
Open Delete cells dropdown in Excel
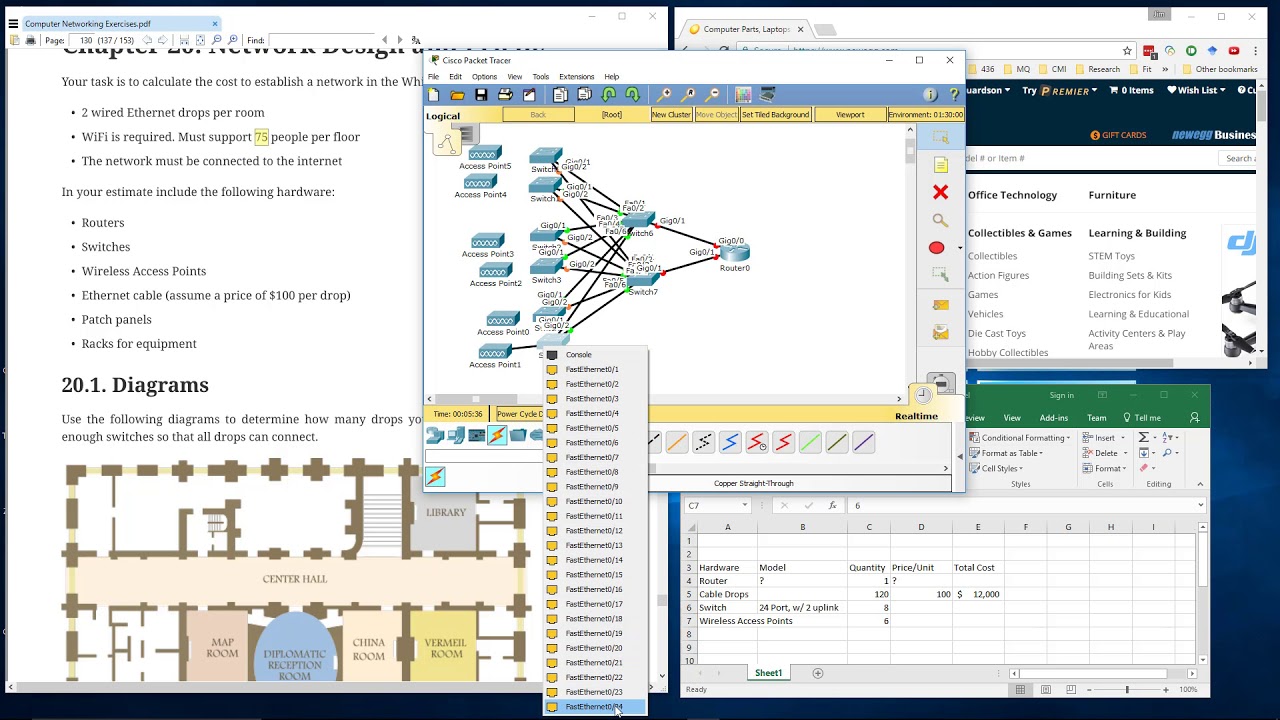pyautogui.click(x=1105, y=453)
